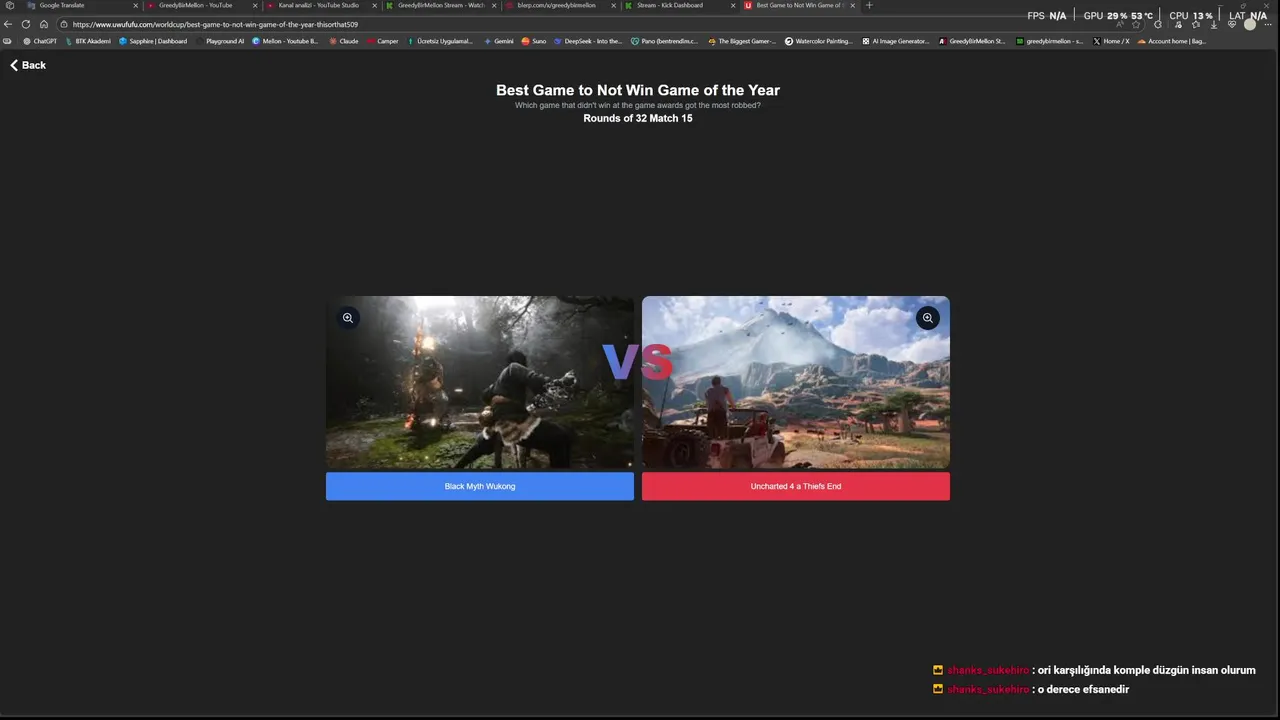This screenshot has height=720, width=1280.
Task: Open the Ücretsiz Uygulamal... bookmark
Action: [440, 41]
